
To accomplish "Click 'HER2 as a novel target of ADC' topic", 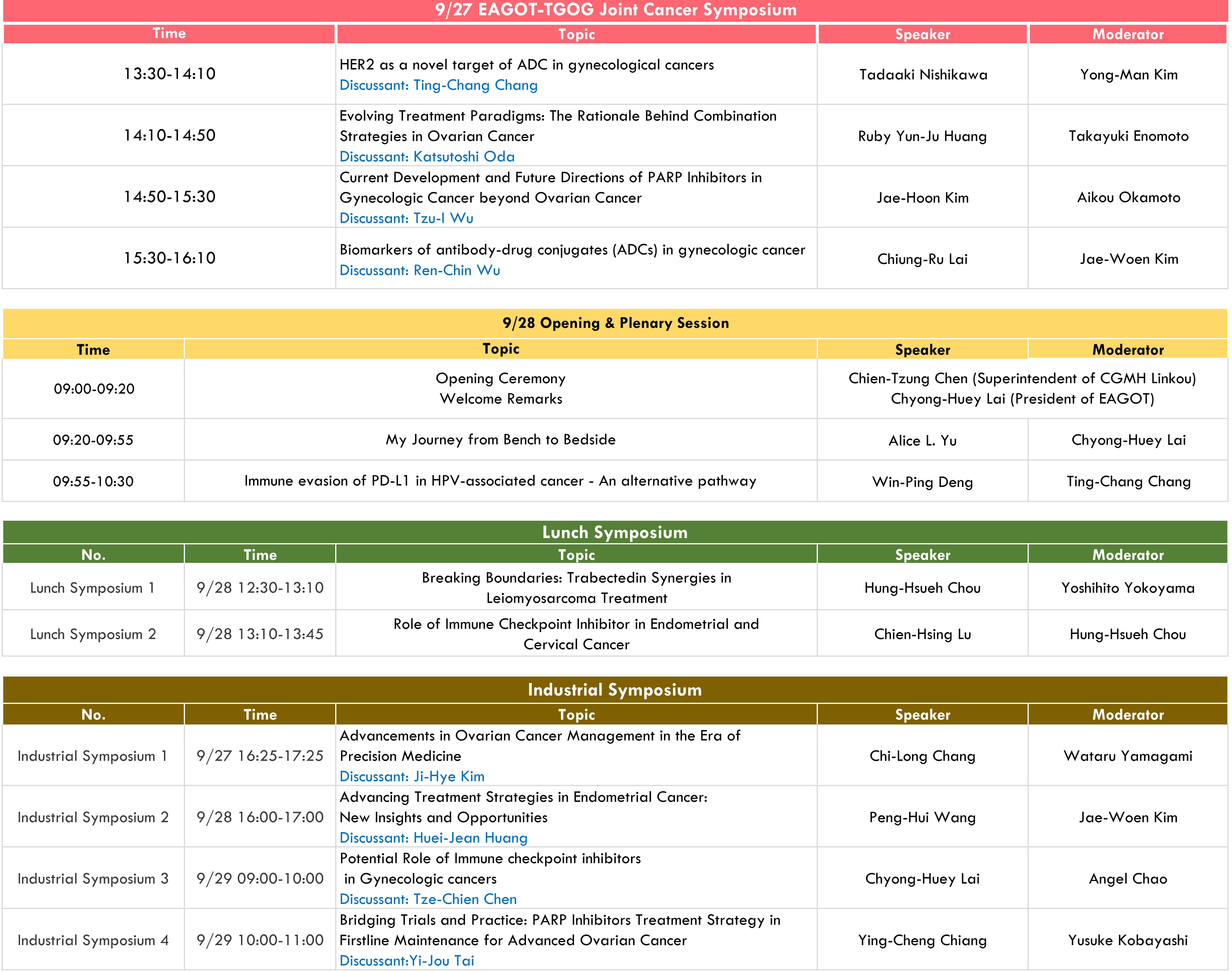I will 526,65.
